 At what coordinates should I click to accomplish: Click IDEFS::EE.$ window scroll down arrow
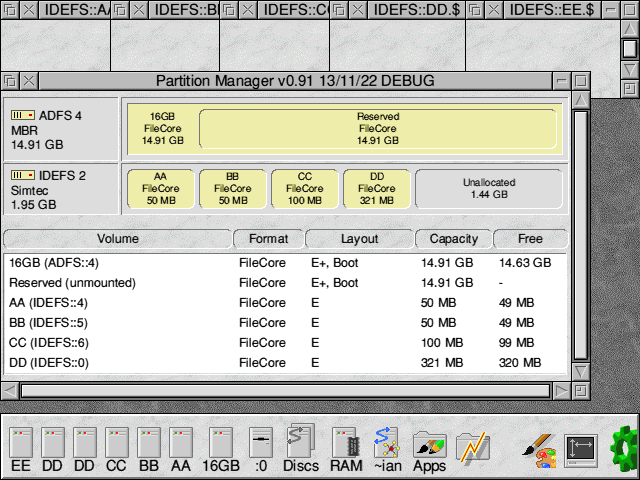coord(629,69)
